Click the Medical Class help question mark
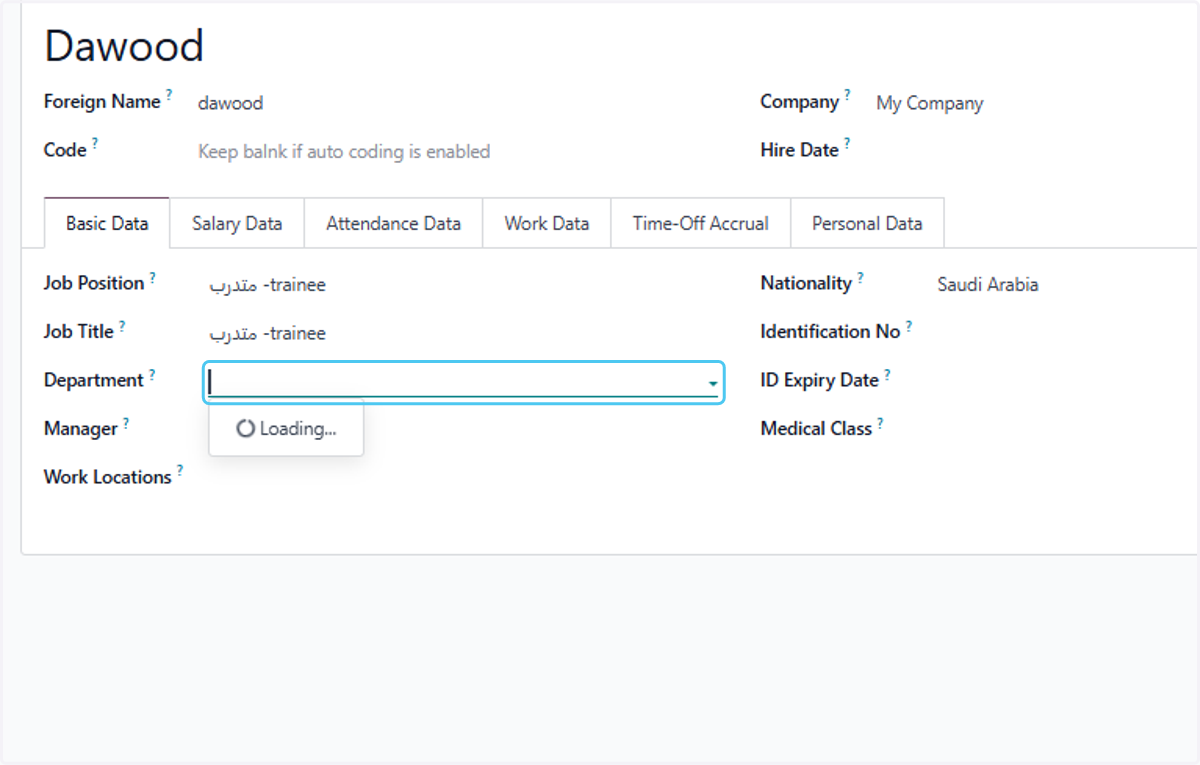The image size is (1200, 765). pos(880,422)
